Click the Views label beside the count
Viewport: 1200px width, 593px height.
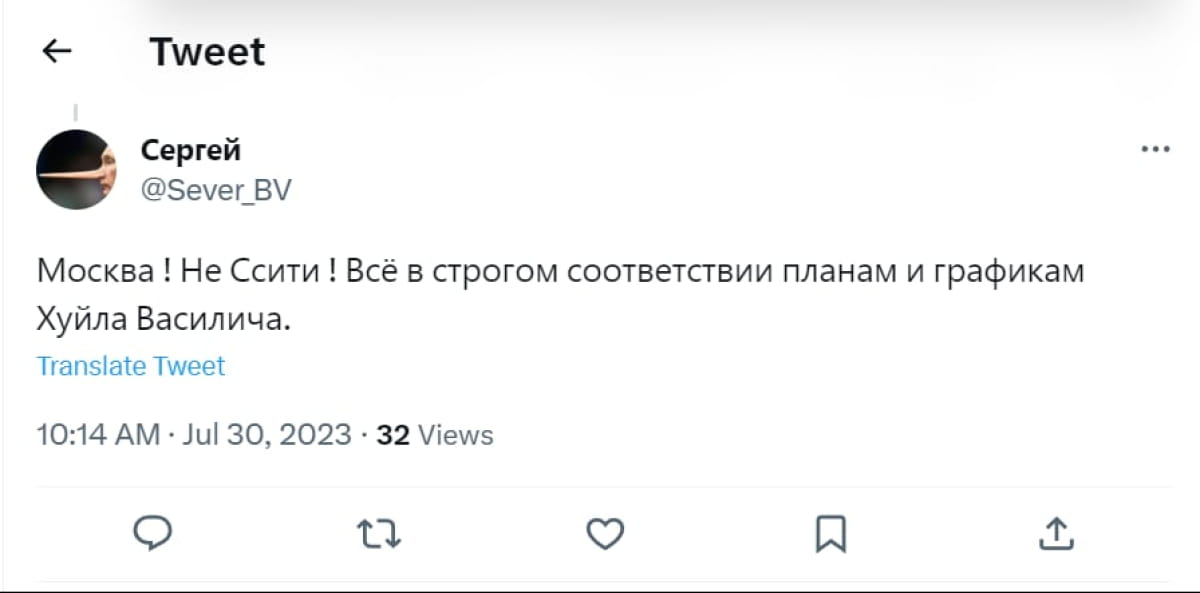[455, 435]
